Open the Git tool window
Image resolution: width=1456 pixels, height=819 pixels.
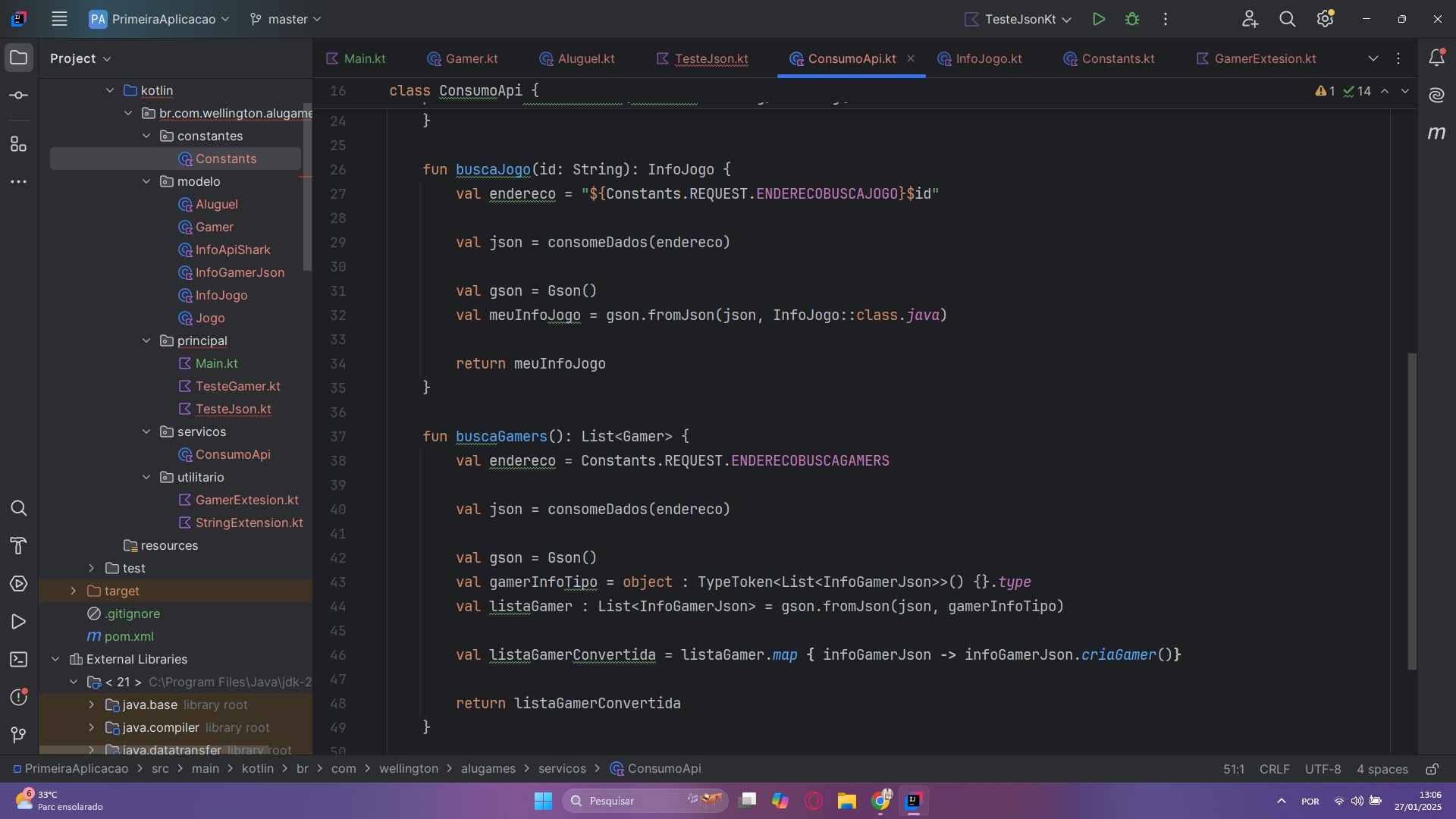click(19, 735)
